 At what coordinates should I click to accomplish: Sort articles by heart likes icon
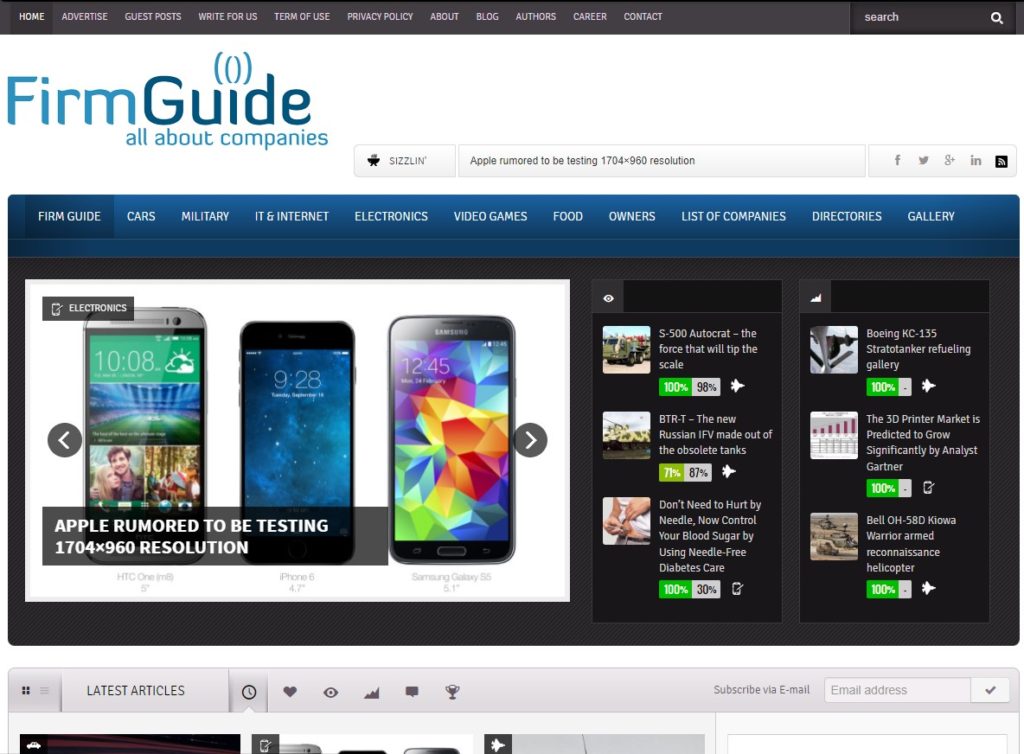coord(290,691)
